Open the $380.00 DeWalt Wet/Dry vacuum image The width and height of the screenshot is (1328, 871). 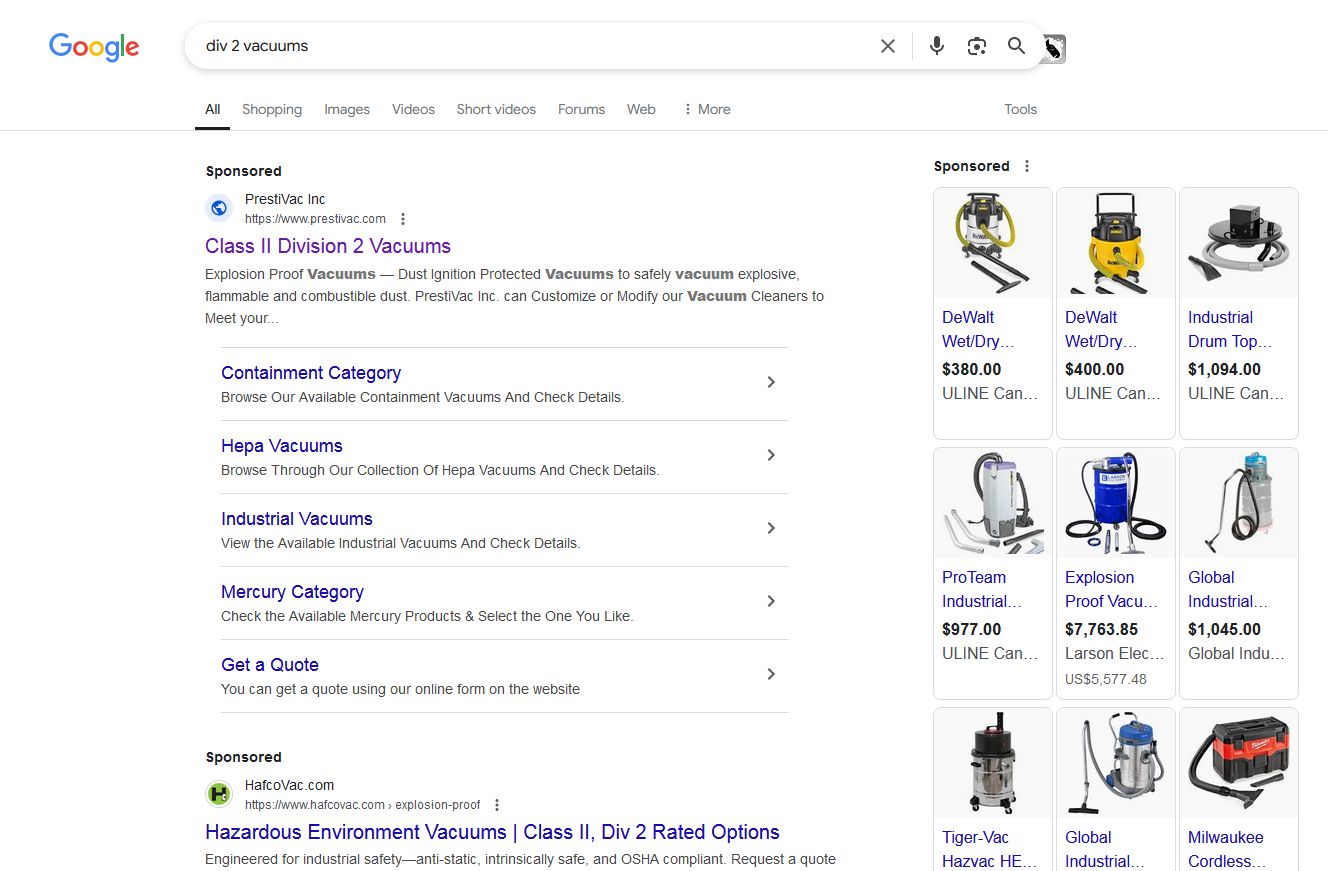(993, 243)
